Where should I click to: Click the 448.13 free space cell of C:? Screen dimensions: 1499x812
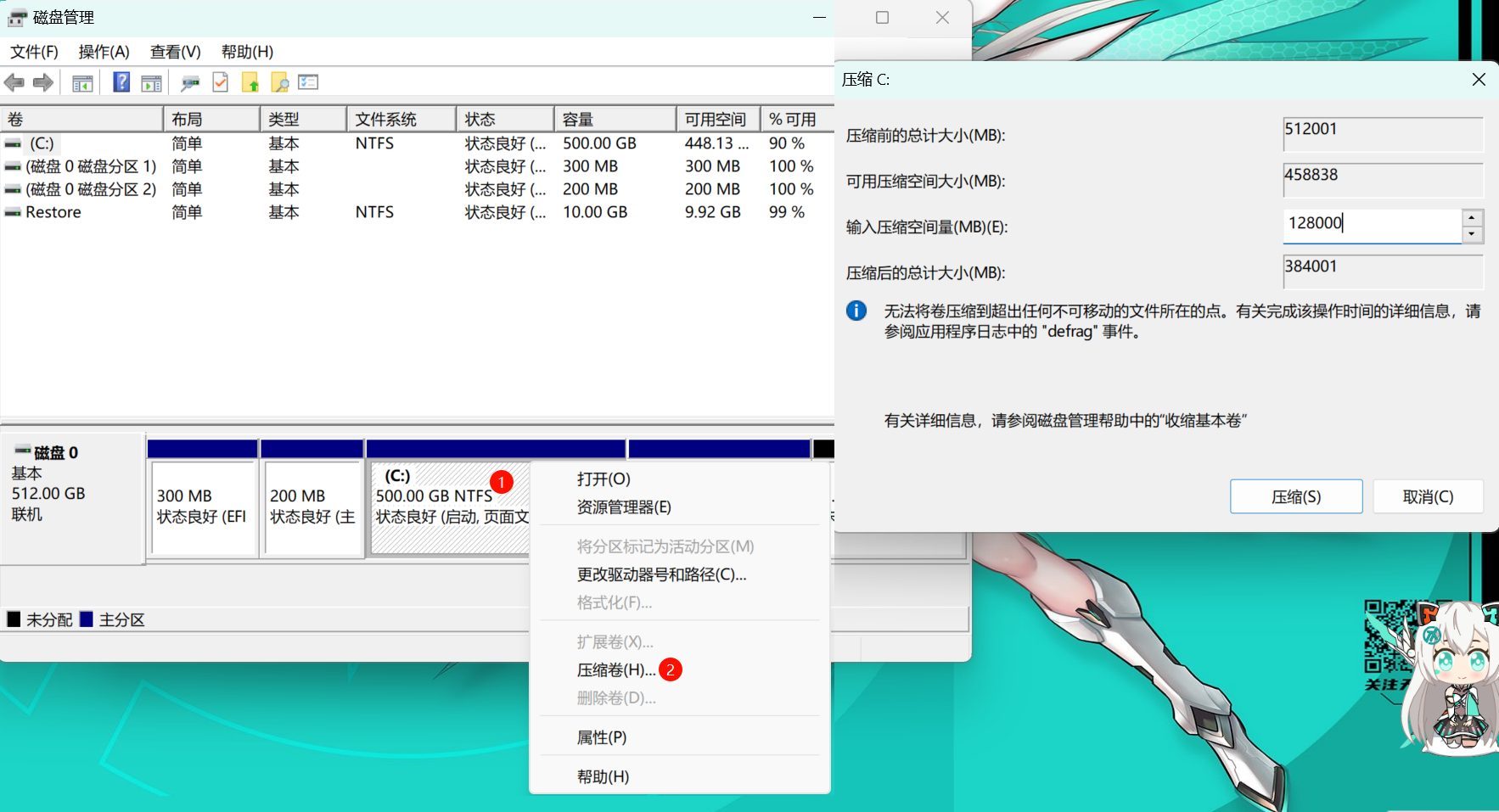pyautogui.click(x=716, y=143)
